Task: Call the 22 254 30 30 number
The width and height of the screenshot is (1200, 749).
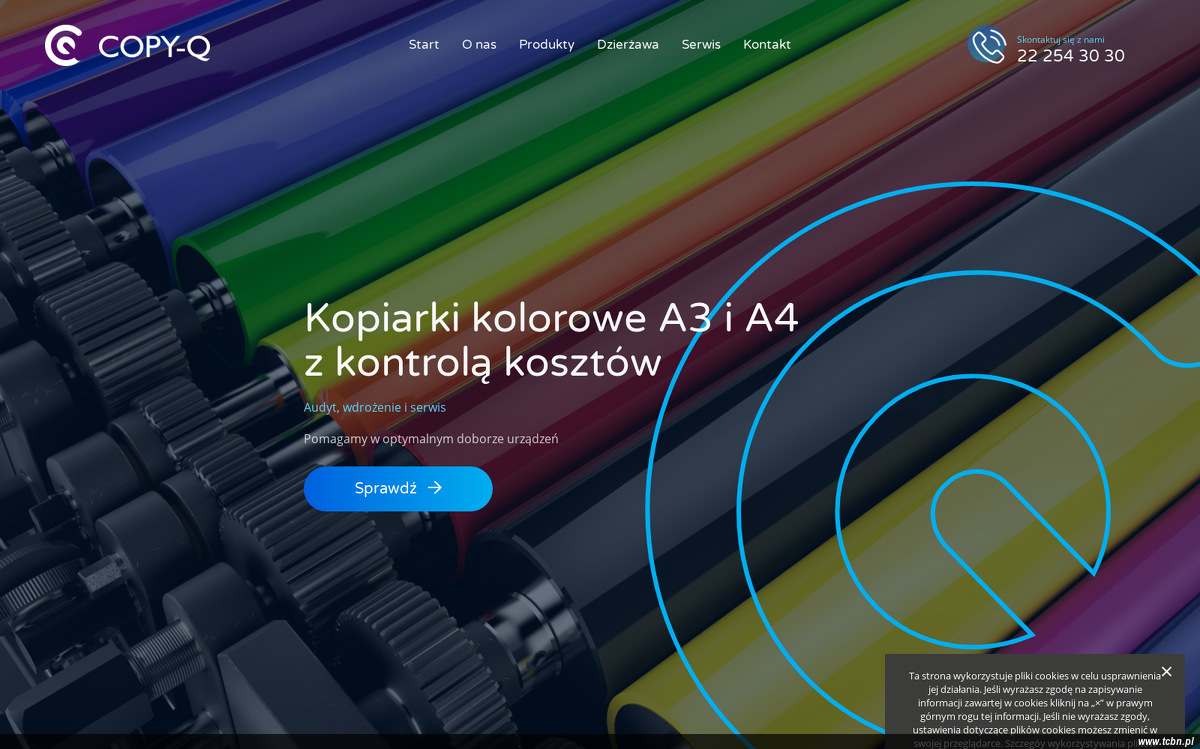Action: click(1071, 56)
